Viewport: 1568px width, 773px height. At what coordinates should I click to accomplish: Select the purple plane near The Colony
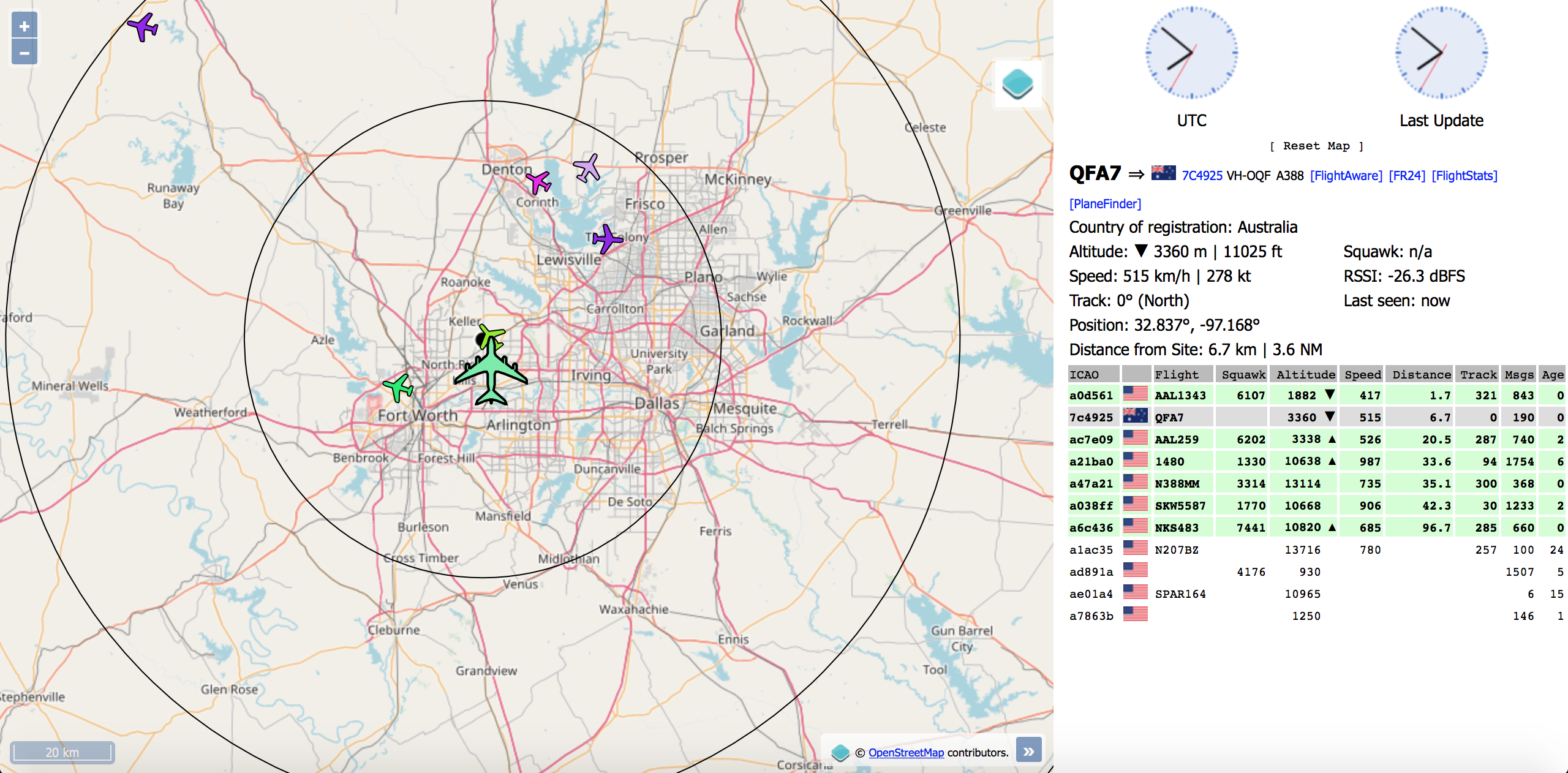click(607, 238)
